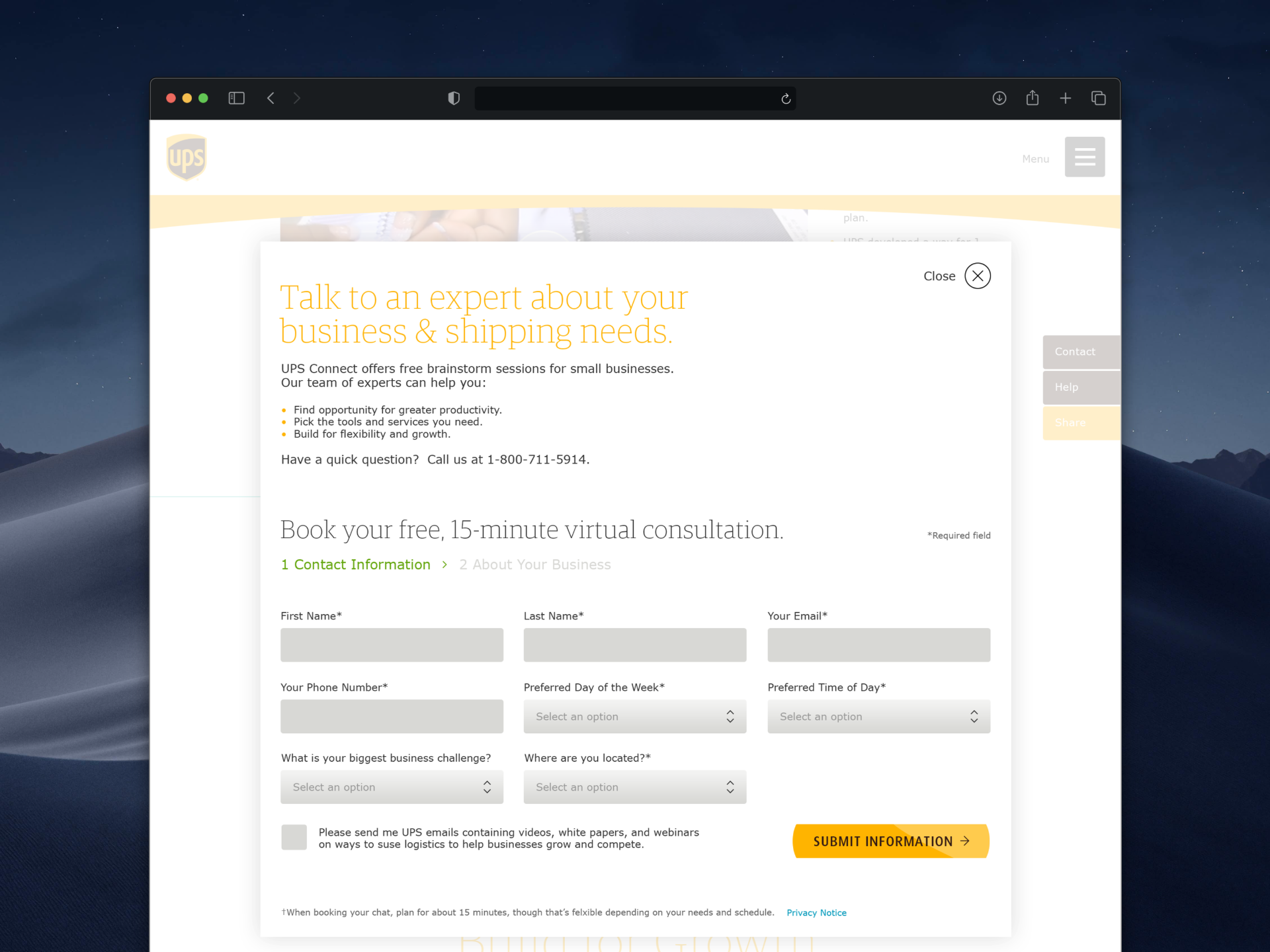This screenshot has height=952, width=1270.
Task: Show the tab overview icon
Action: (1099, 99)
